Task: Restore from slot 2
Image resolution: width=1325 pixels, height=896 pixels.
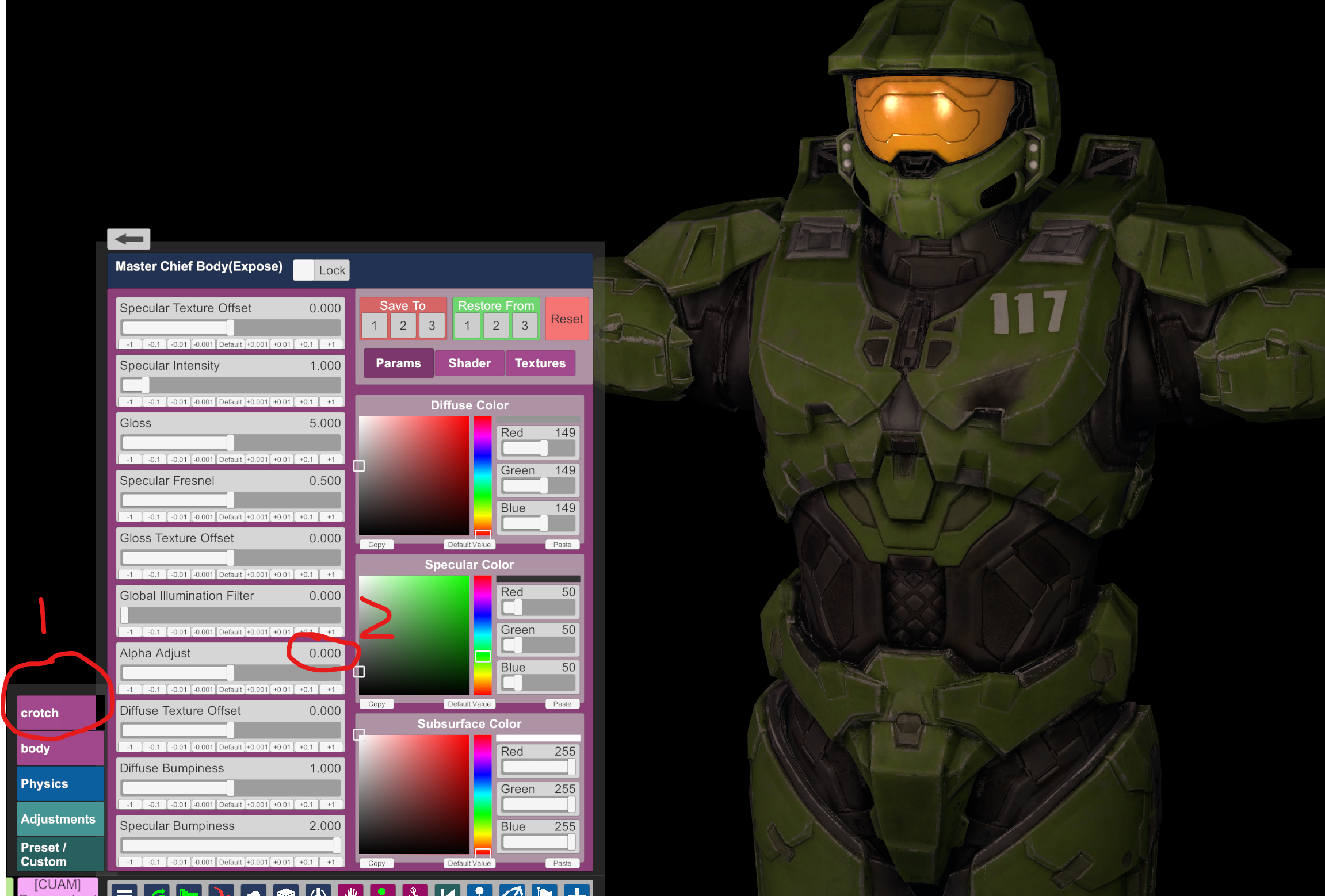Action: click(496, 326)
